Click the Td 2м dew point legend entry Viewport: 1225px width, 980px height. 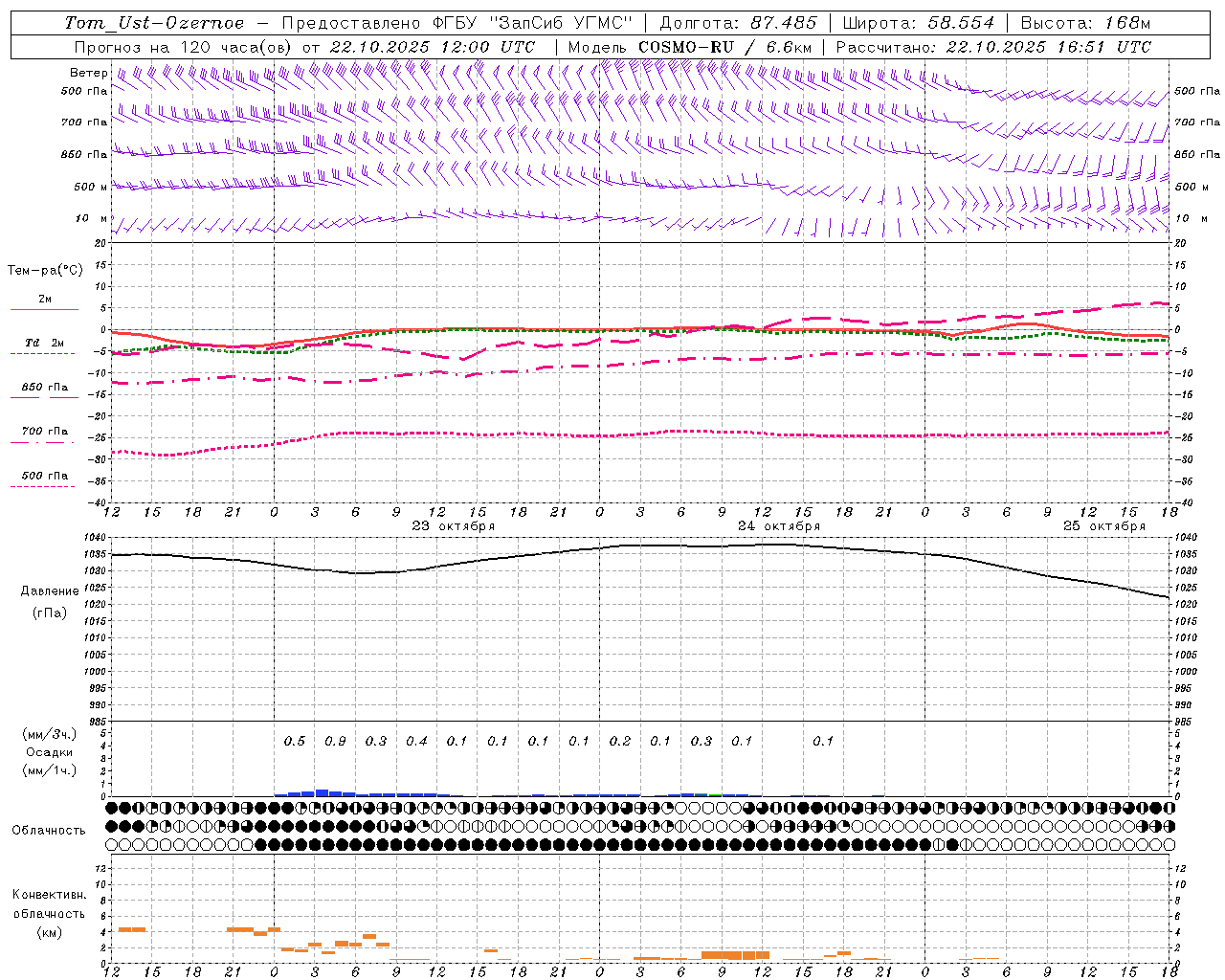[x=45, y=343]
